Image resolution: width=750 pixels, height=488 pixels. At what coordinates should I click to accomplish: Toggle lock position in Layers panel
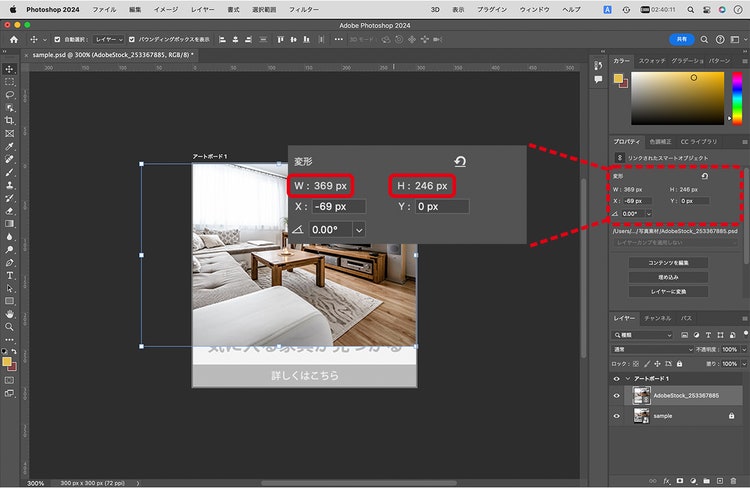click(x=657, y=364)
